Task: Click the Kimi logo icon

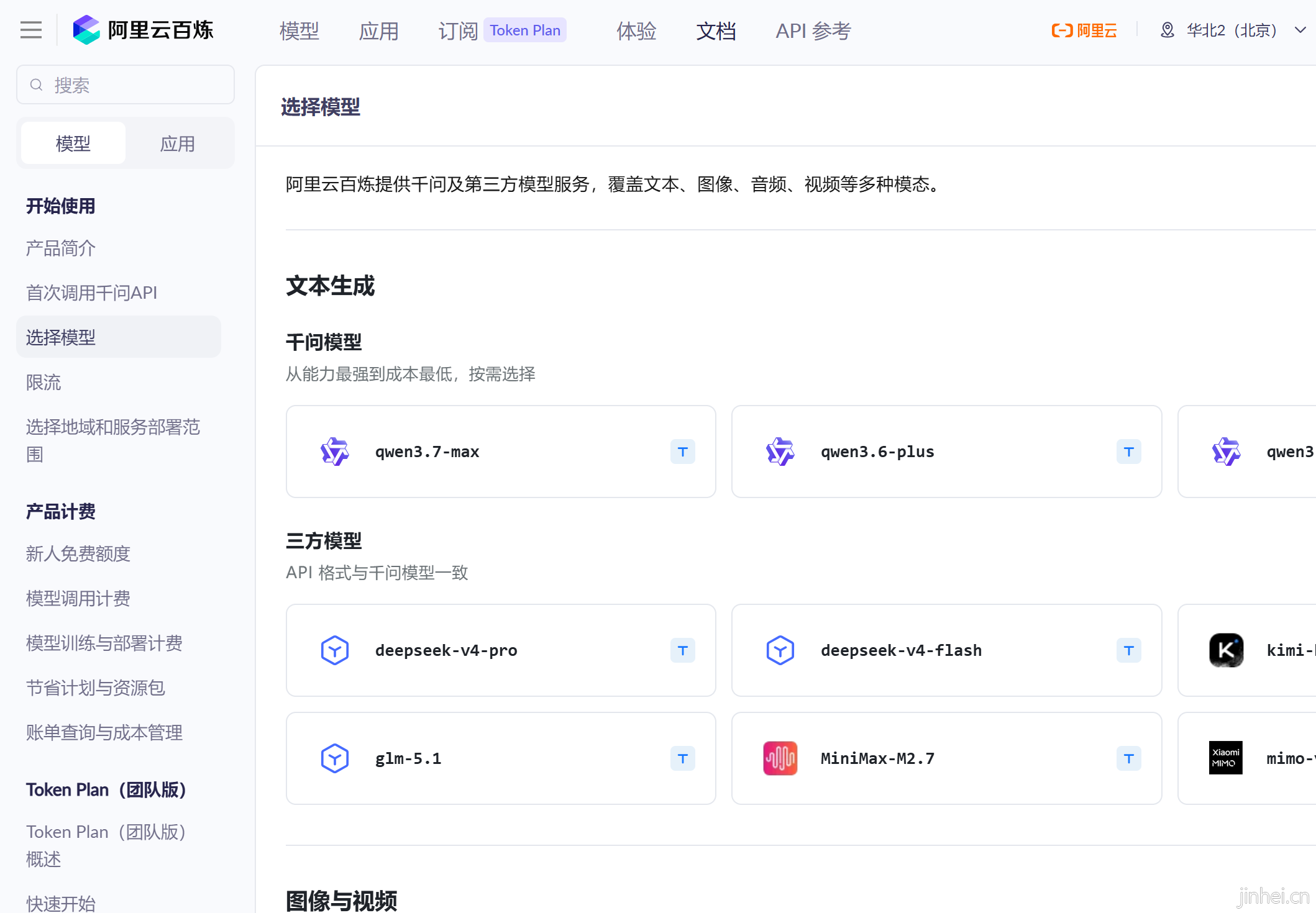Action: [1227, 650]
